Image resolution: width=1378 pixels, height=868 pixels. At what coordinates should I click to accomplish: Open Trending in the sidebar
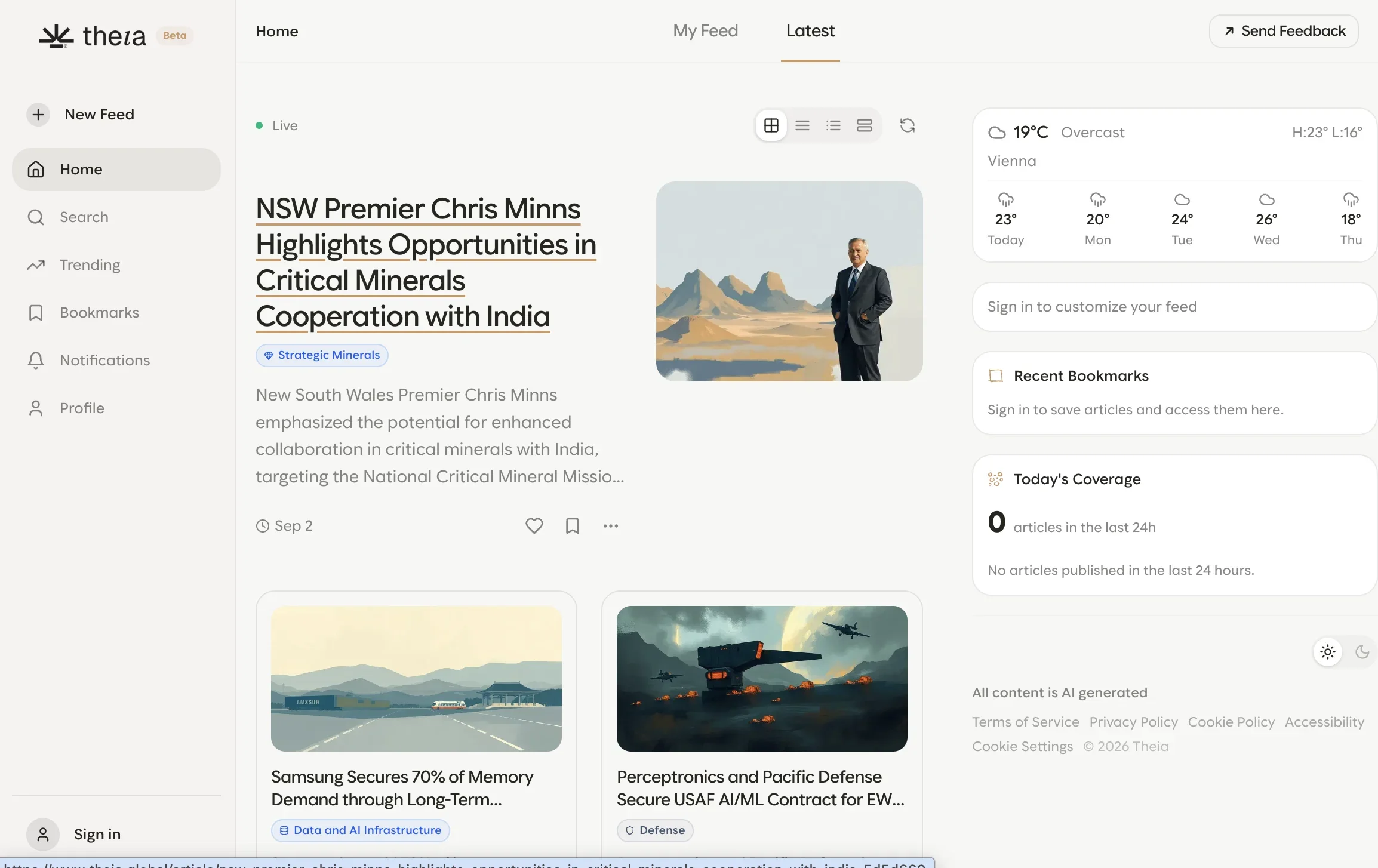pyautogui.click(x=116, y=265)
